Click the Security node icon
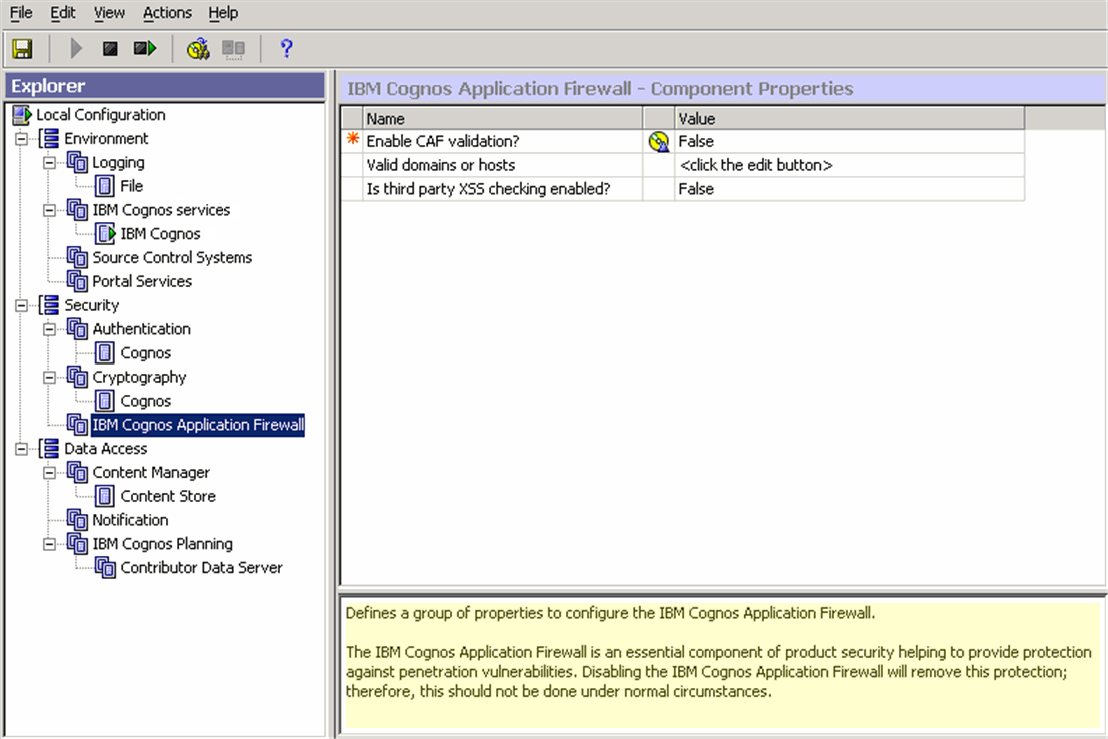 point(49,305)
